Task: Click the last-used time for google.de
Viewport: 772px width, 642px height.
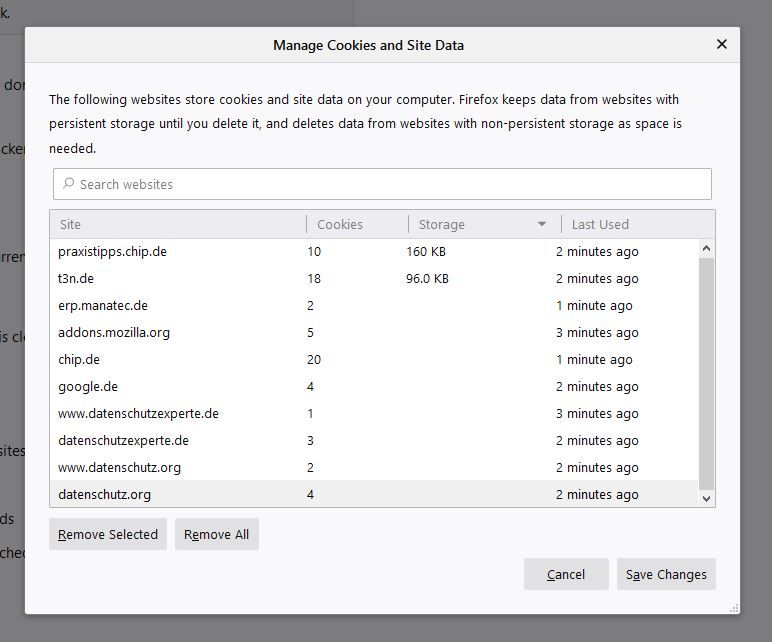Action: (x=597, y=386)
